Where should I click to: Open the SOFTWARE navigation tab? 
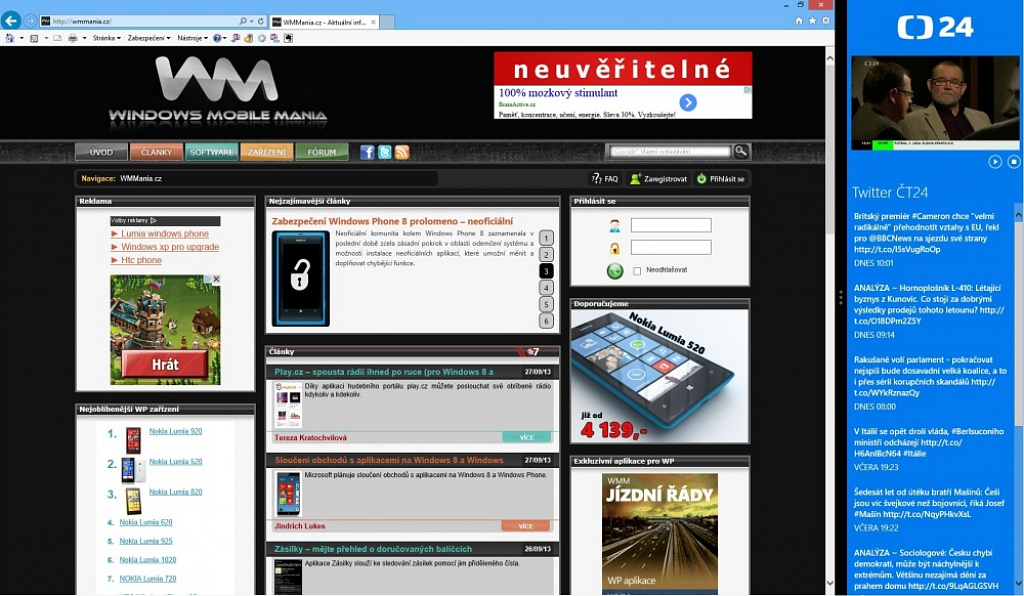tap(212, 152)
